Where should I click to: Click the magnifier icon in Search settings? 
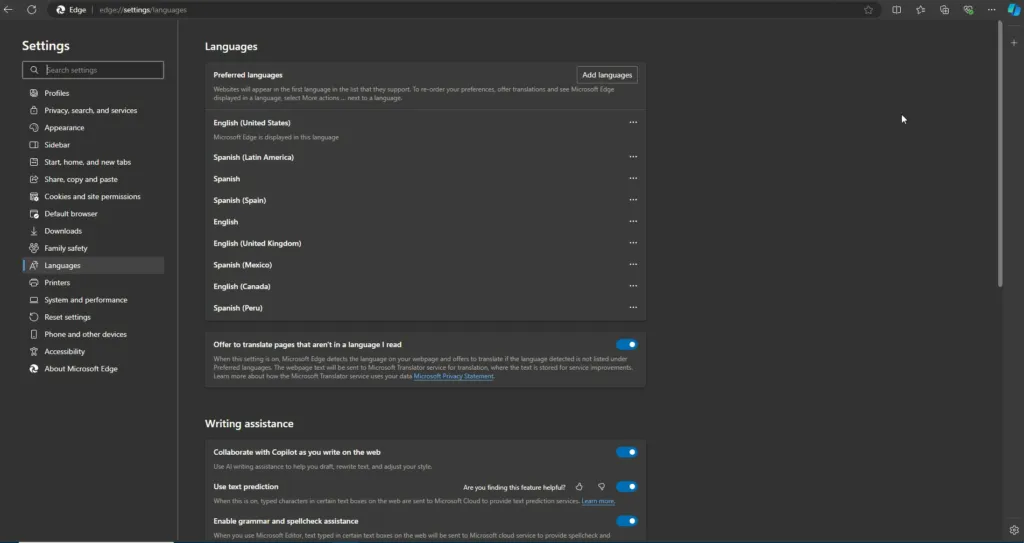(x=34, y=70)
